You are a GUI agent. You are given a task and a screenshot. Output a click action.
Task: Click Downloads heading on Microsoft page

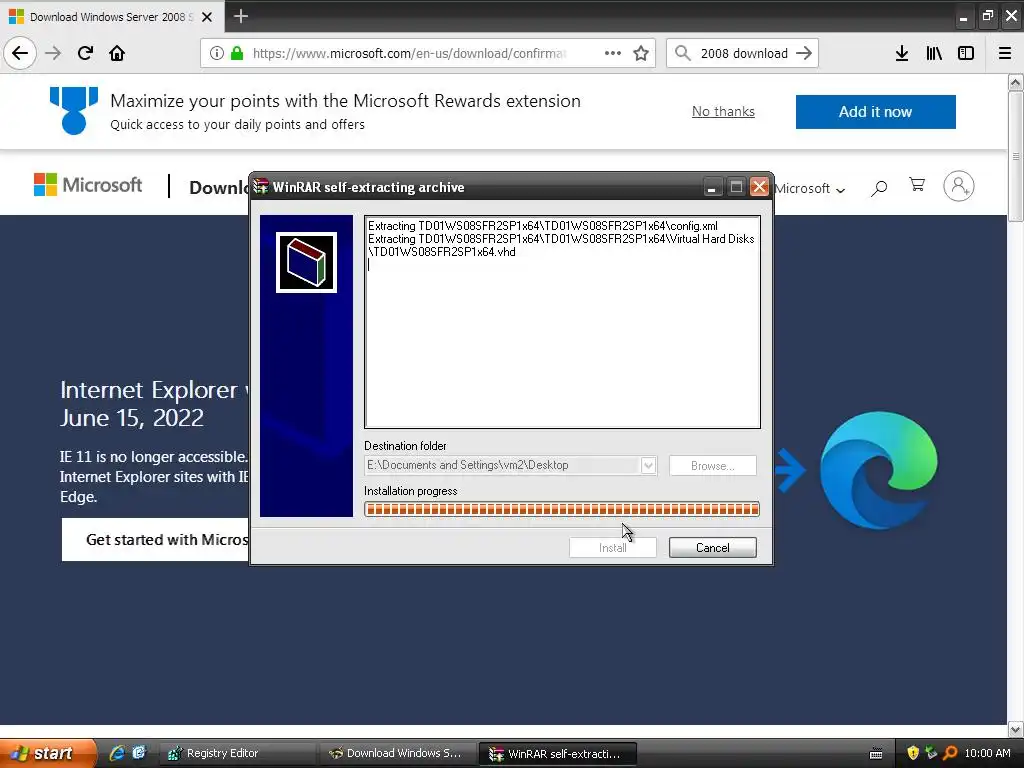click(x=219, y=187)
